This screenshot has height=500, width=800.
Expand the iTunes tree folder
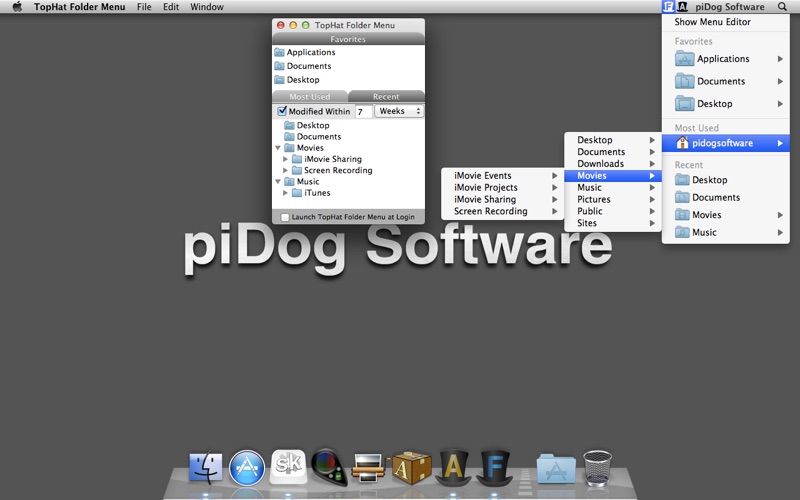[285, 193]
